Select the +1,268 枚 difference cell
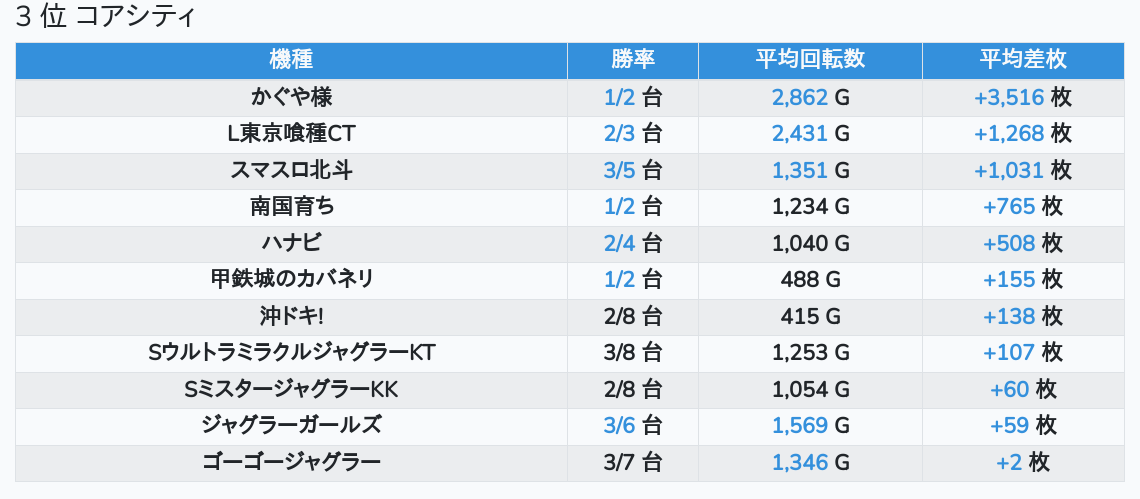 click(1022, 134)
